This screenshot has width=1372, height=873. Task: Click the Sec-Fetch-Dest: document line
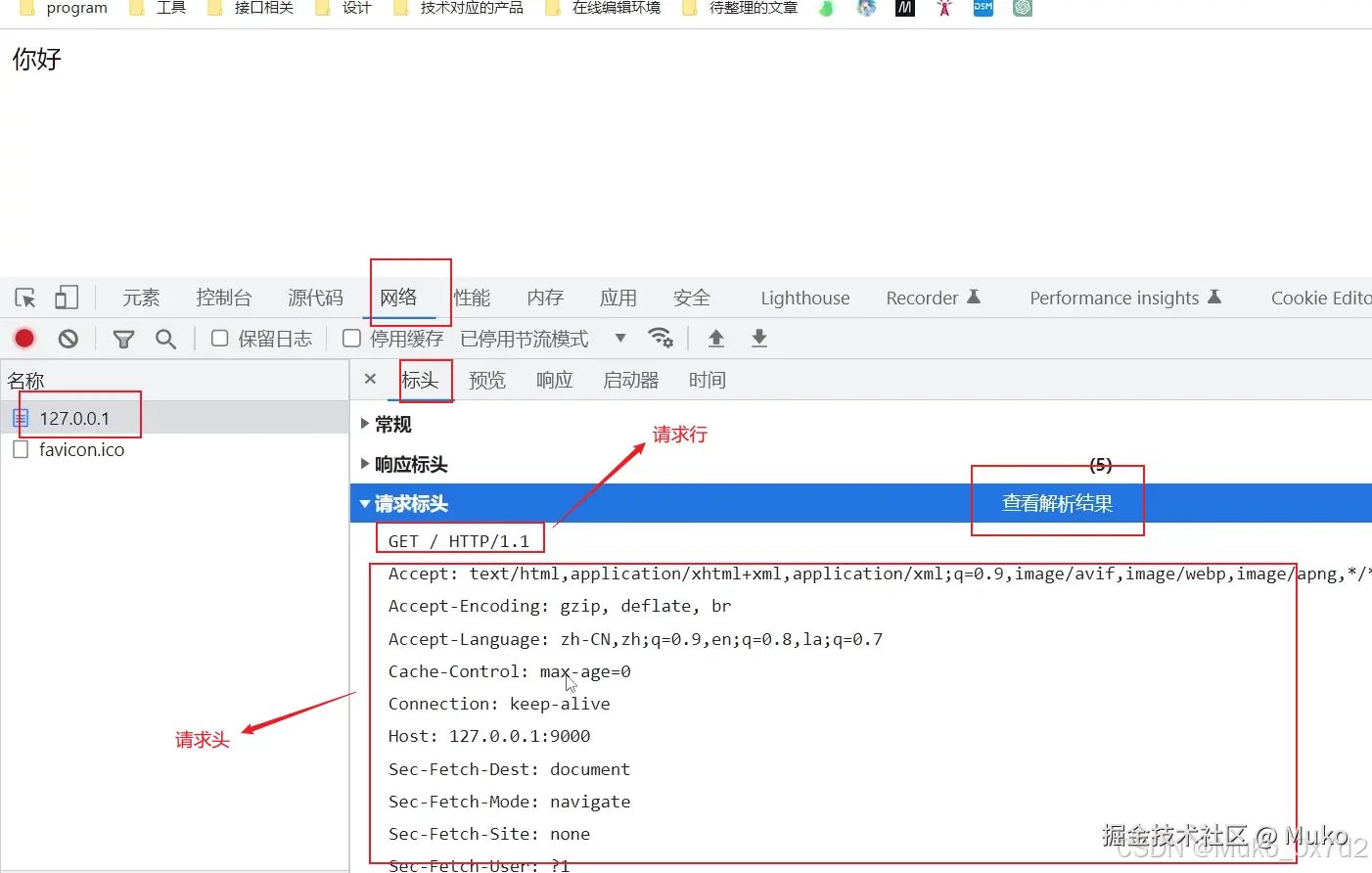pyautogui.click(x=509, y=769)
